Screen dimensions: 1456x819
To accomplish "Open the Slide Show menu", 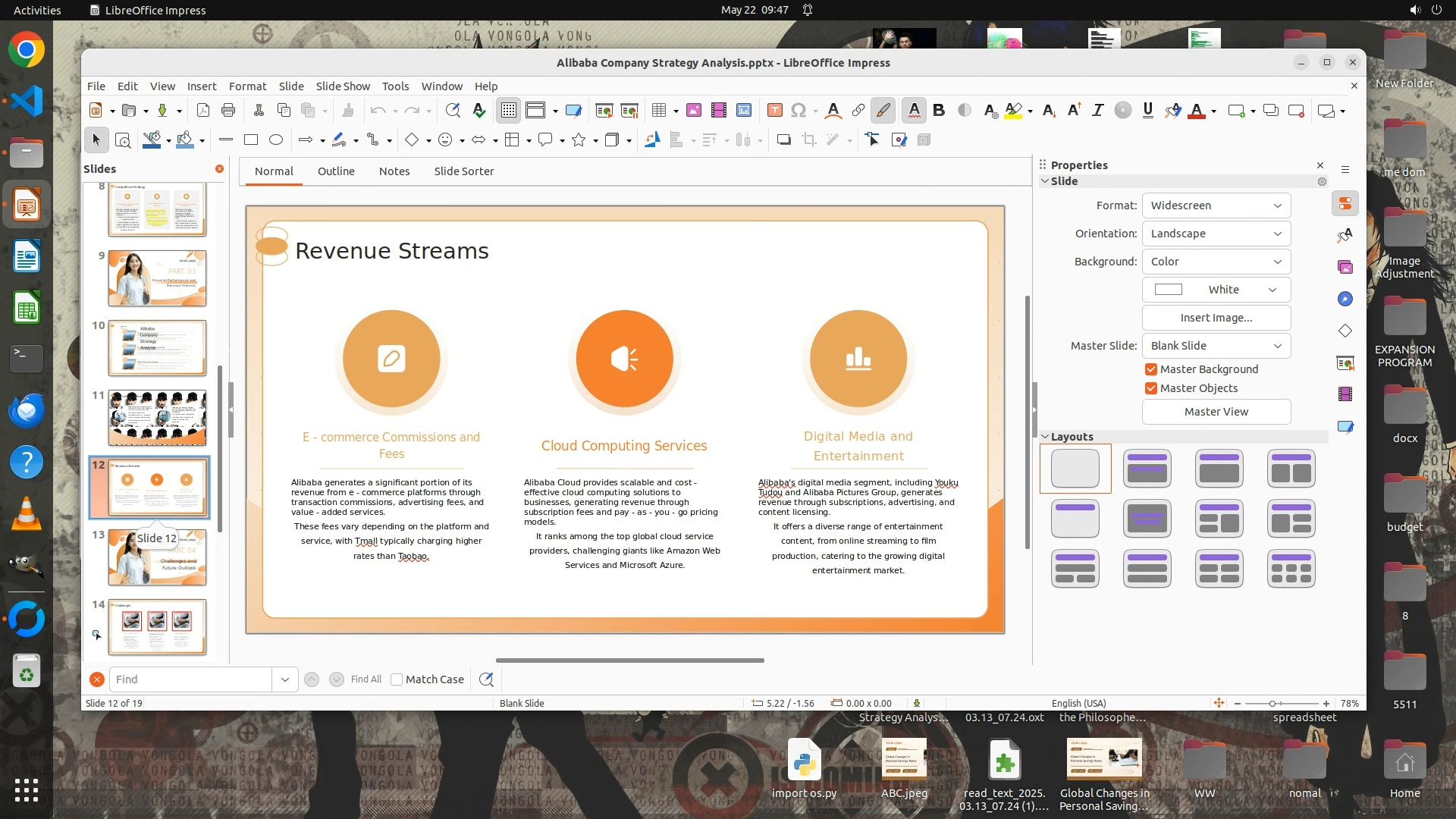I will click(343, 86).
